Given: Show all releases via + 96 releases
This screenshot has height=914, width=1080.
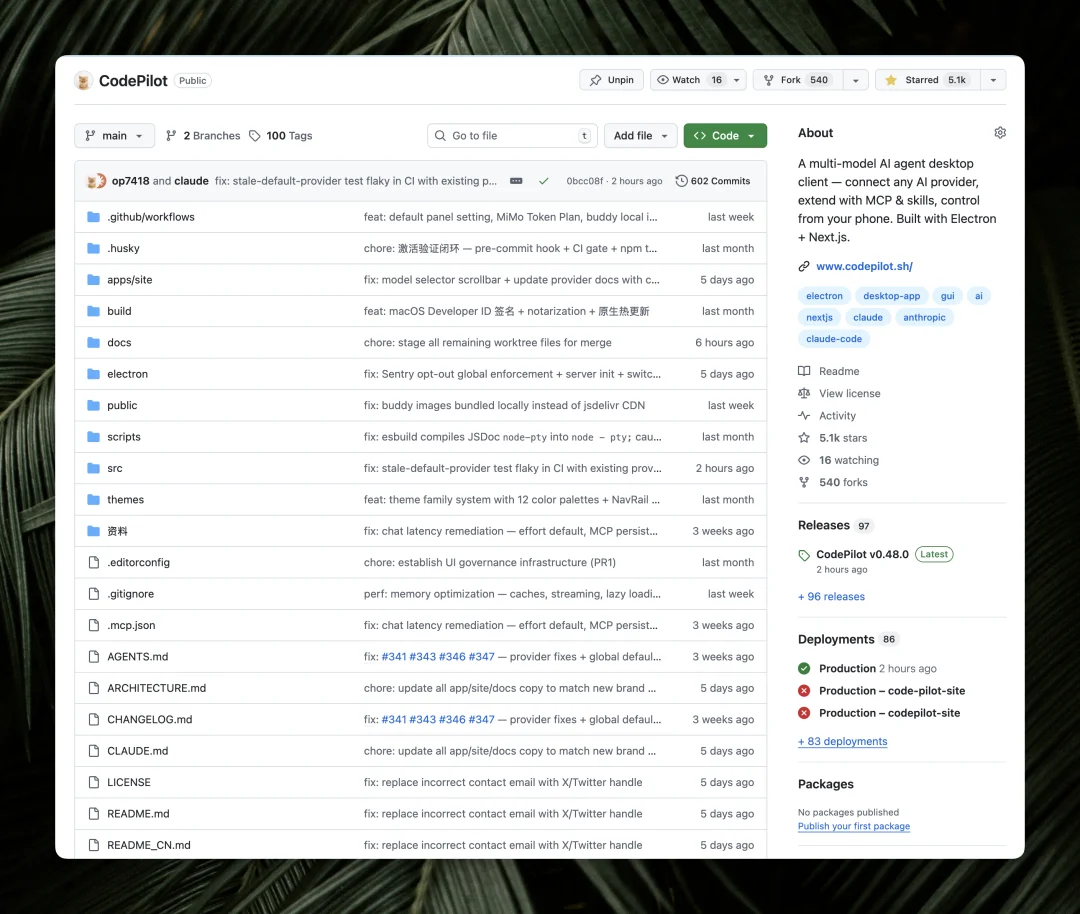Looking at the screenshot, I should tap(831, 596).
